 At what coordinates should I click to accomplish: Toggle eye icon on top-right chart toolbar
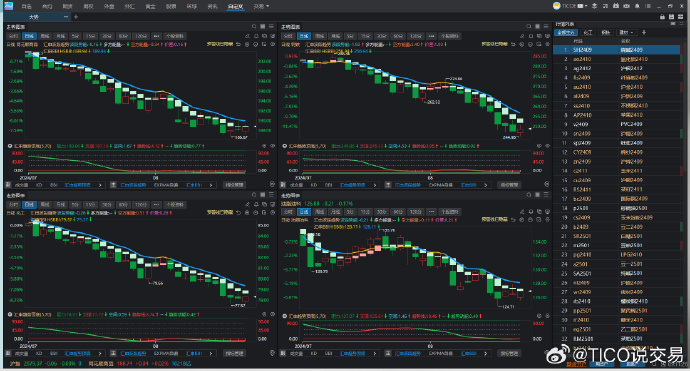point(547,44)
